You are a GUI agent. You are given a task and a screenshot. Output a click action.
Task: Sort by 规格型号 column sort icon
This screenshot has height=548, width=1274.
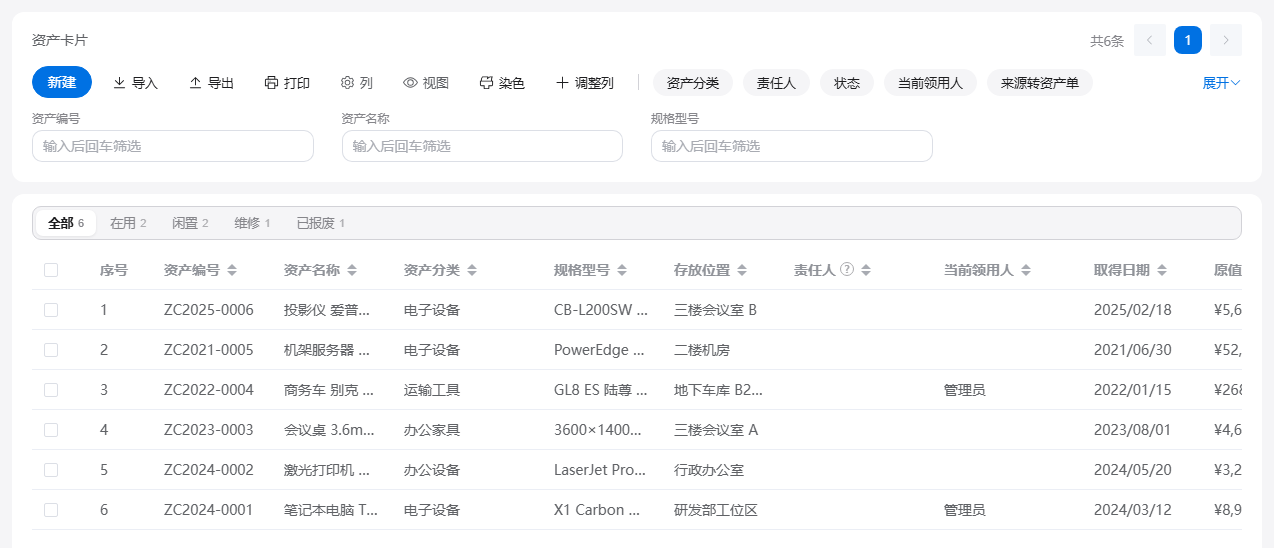click(x=622, y=270)
